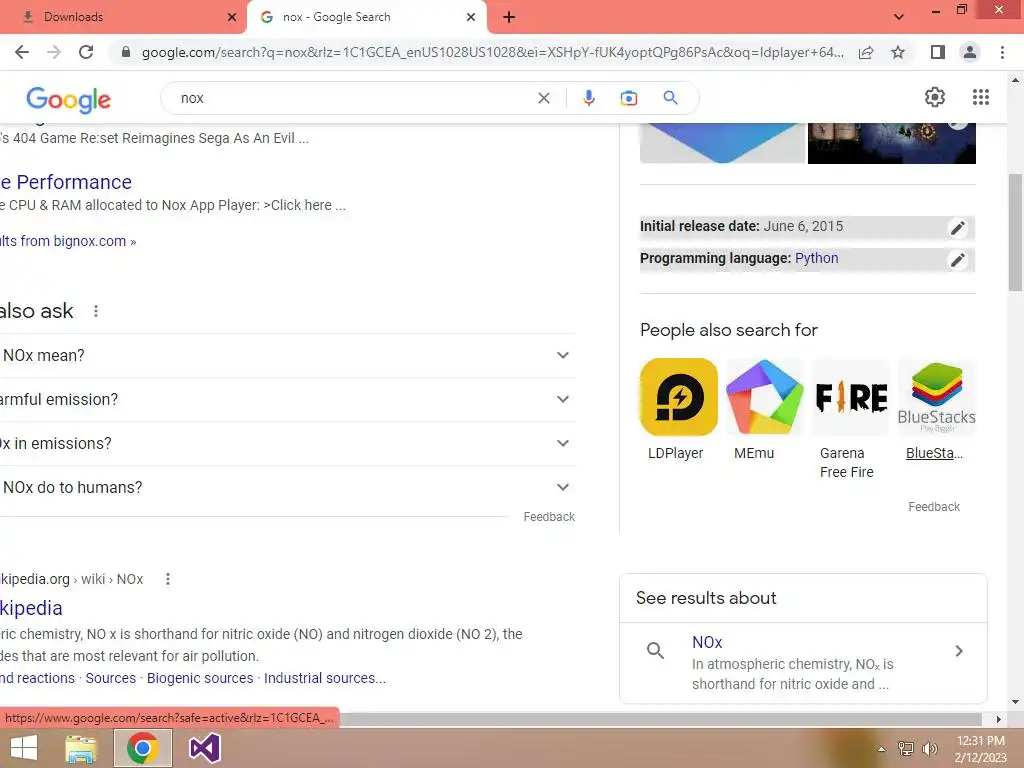Viewport: 1024px width, 768px height.
Task: Open MEmu related search
Action: coord(764,409)
